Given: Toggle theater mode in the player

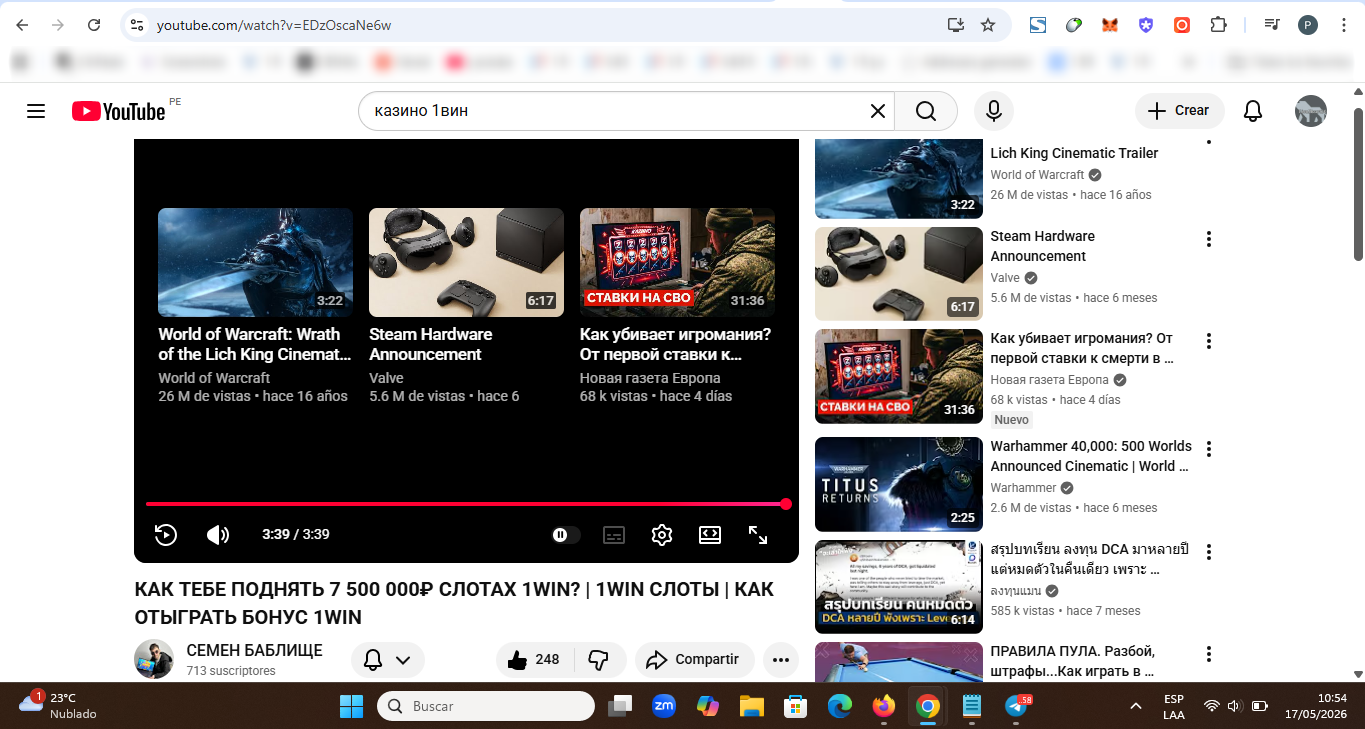Looking at the screenshot, I should pos(710,535).
